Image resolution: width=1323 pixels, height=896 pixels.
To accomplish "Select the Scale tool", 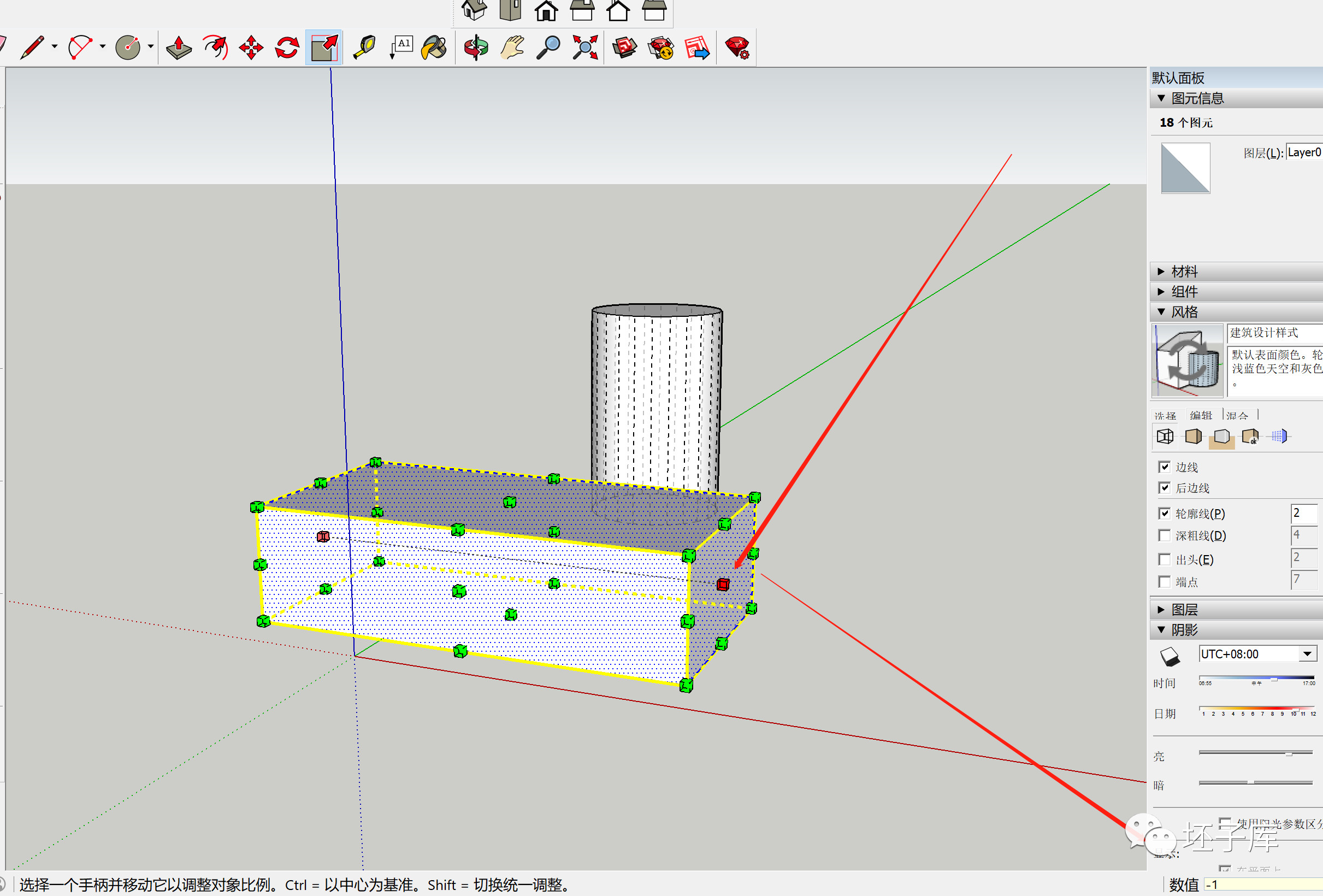I will (323, 47).
